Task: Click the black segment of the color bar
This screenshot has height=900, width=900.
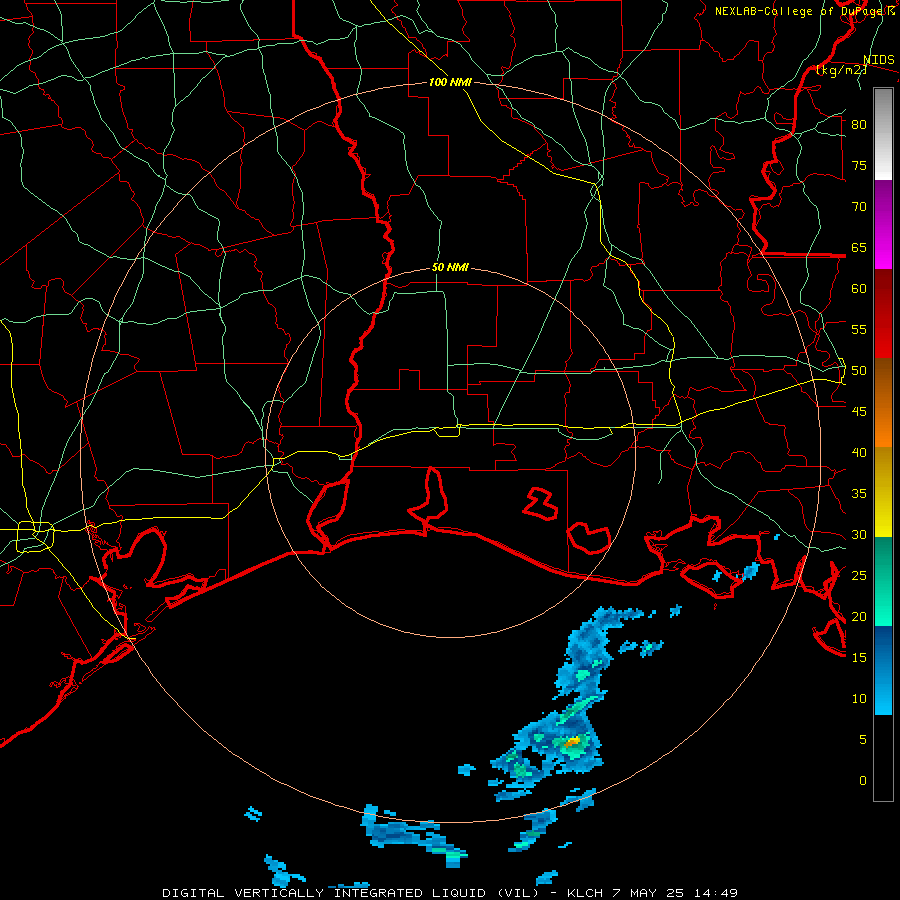Action: tap(883, 758)
